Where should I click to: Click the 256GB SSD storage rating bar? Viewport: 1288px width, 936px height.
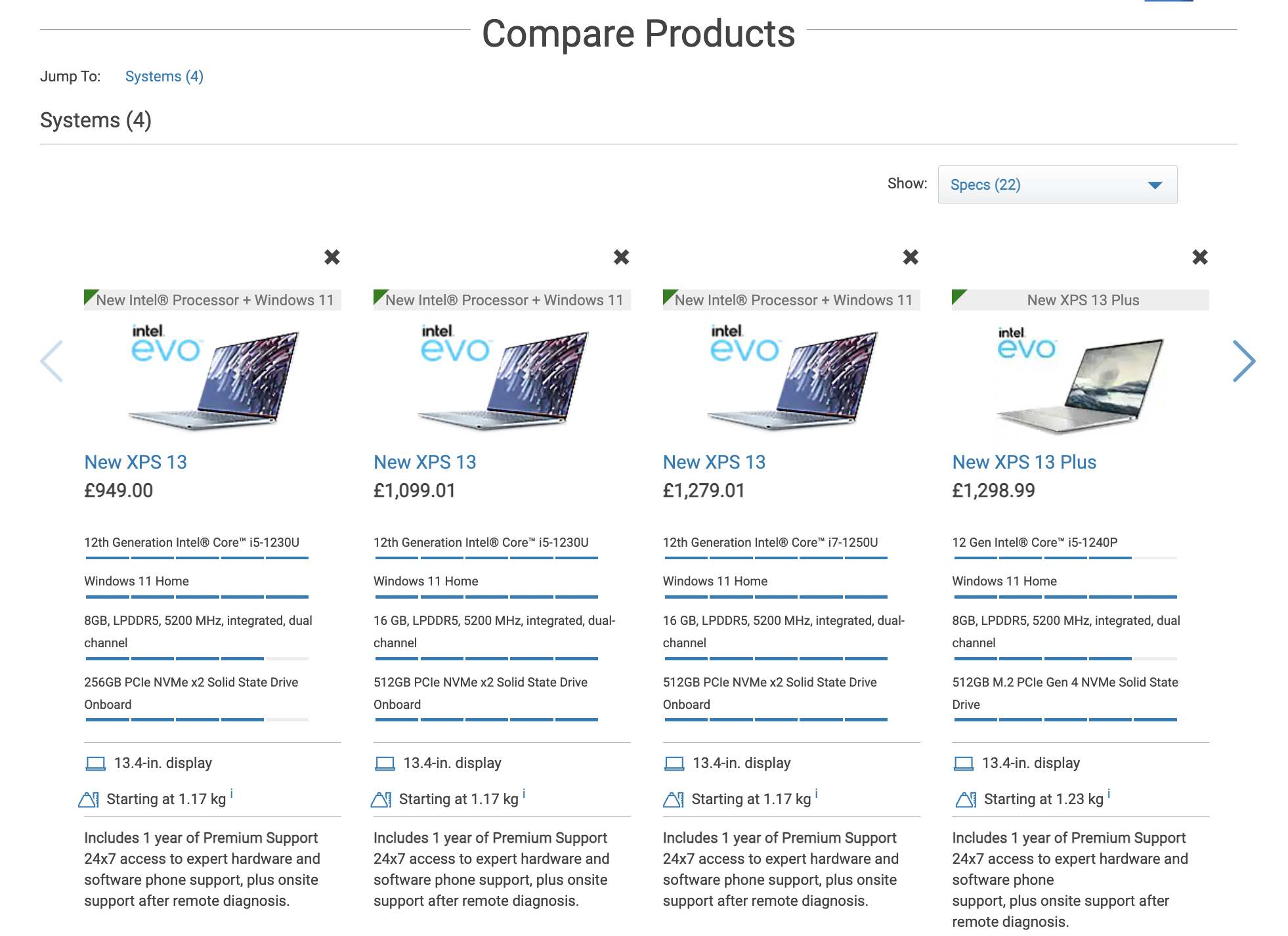click(x=197, y=720)
